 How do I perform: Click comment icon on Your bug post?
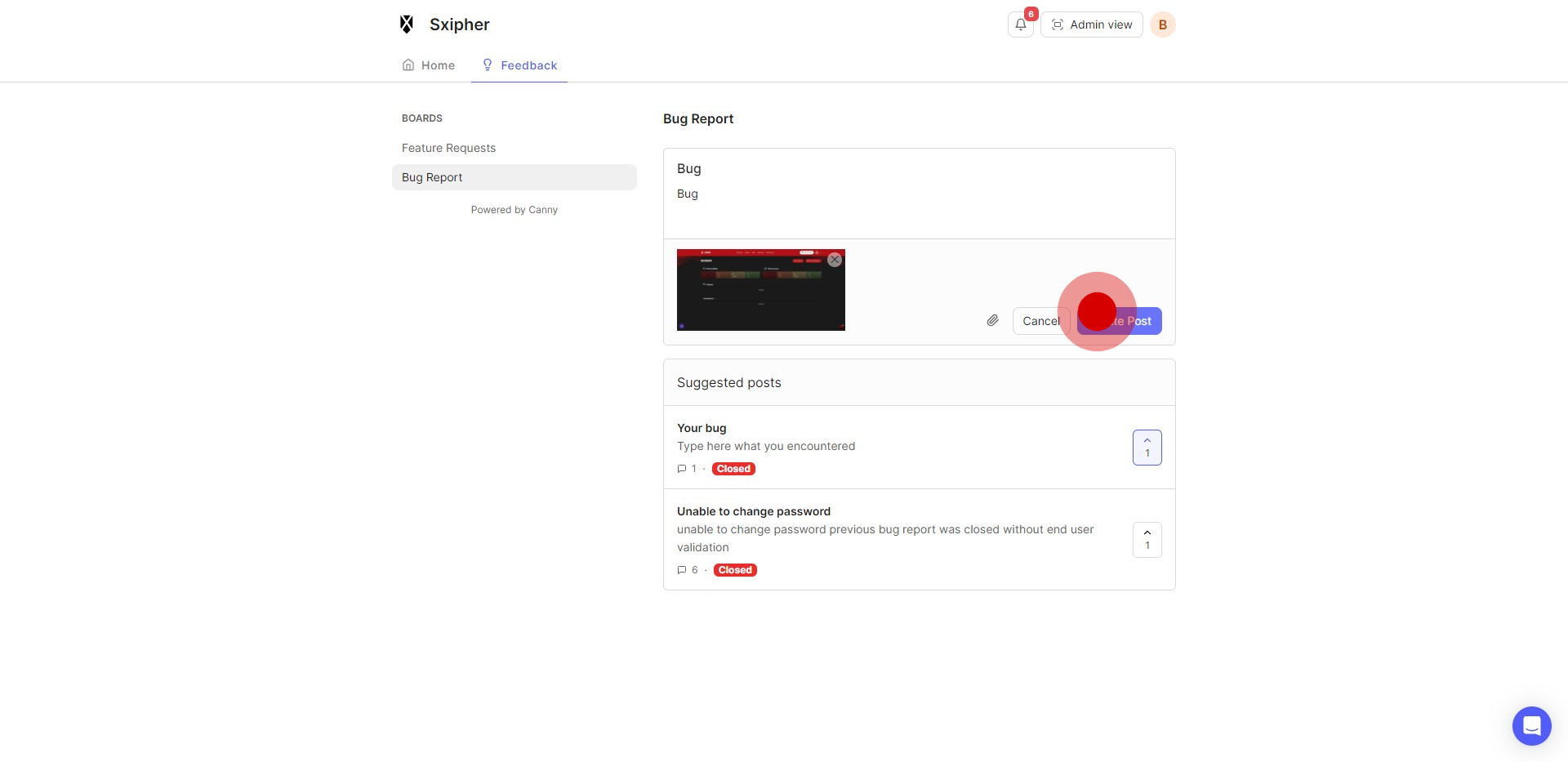682,469
